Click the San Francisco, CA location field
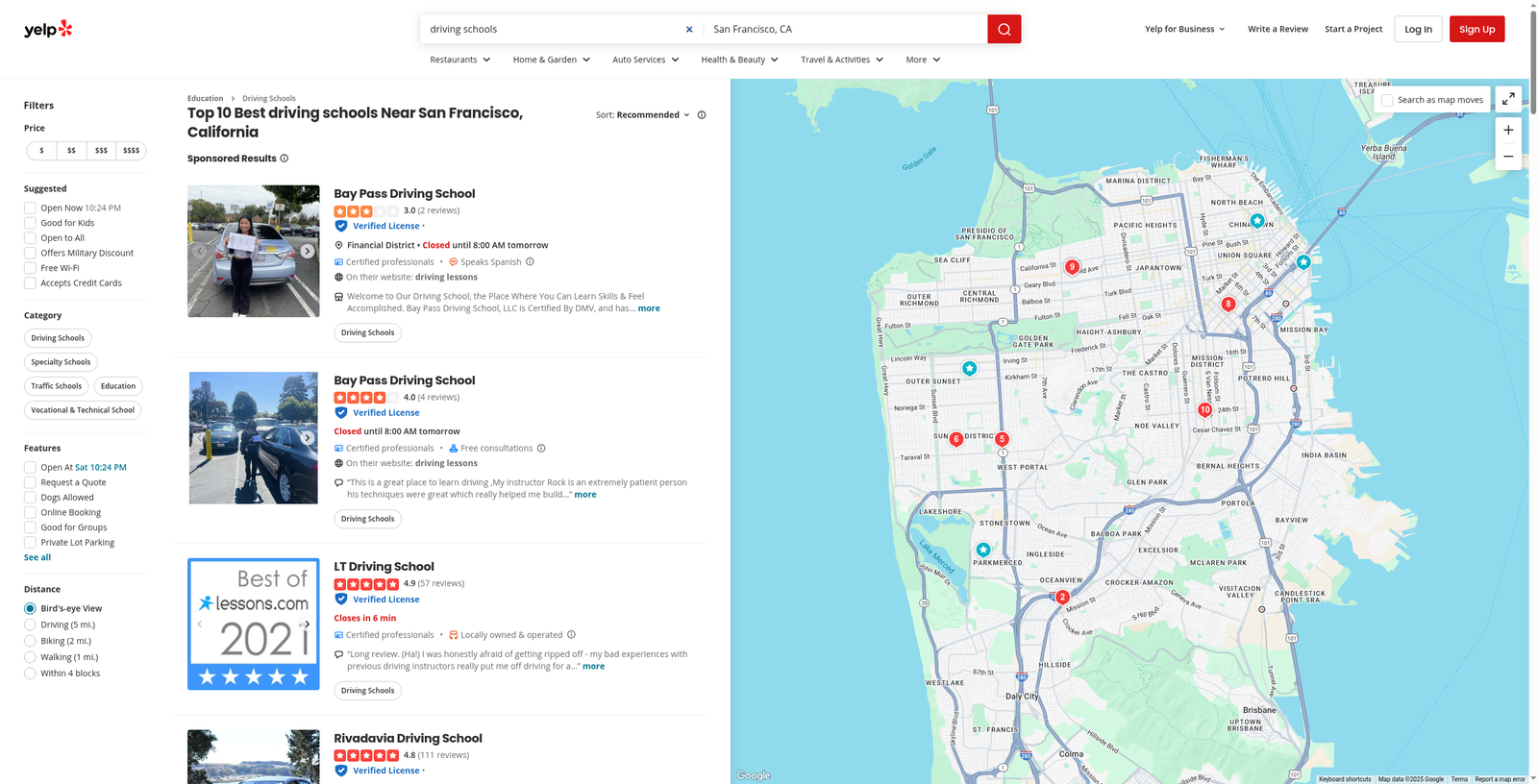Image resolution: width=1538 pixels, height=784 pixels. pos(844,29)
